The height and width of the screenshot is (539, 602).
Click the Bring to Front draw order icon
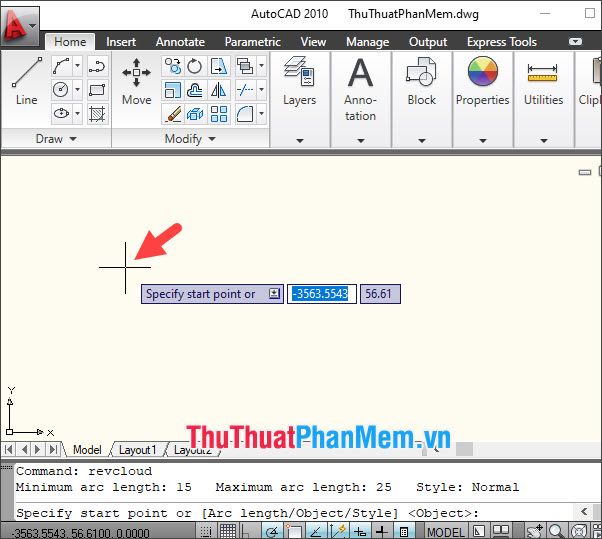coord(245,66)
